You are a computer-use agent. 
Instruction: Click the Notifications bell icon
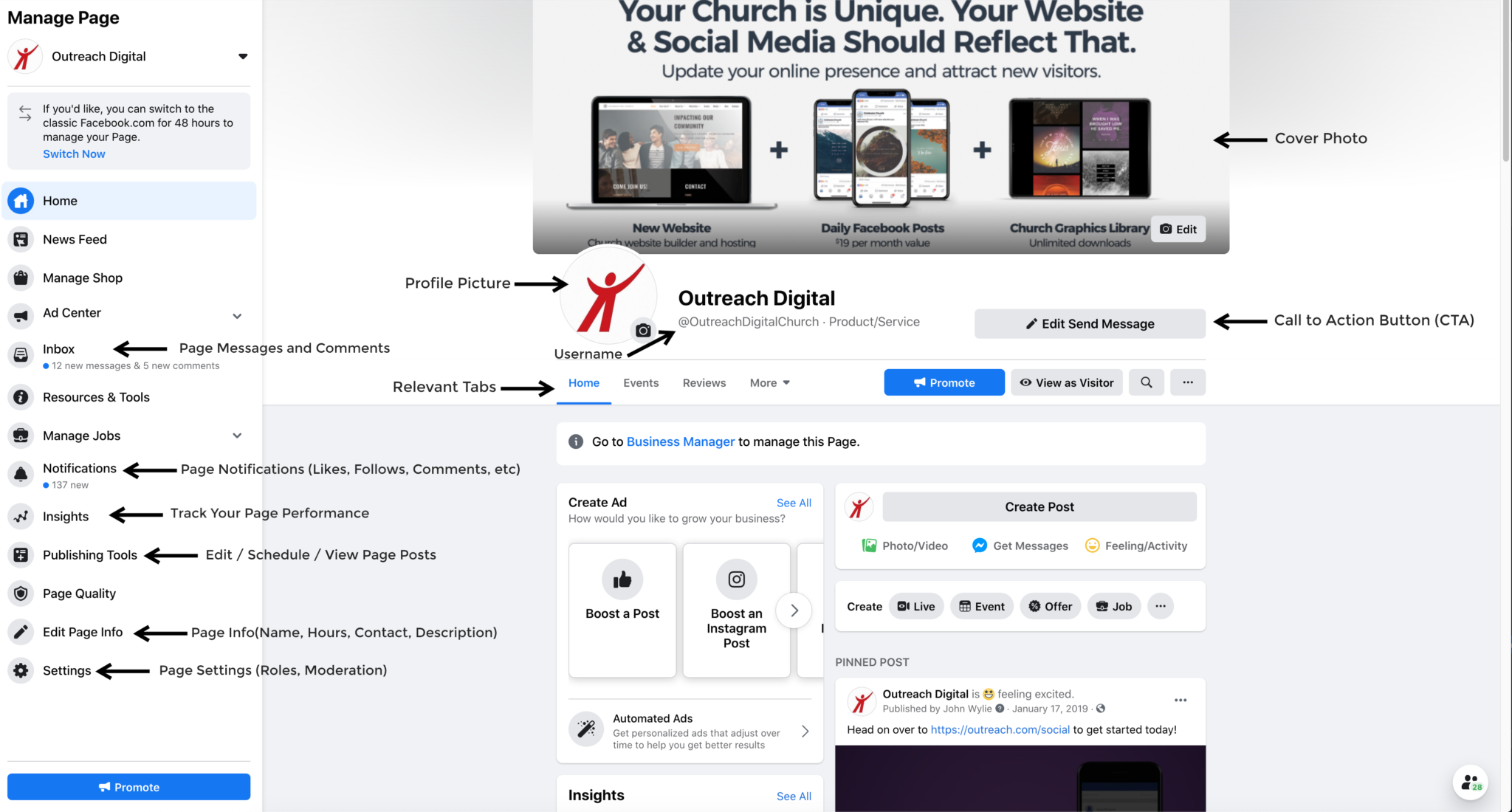(x=21, y=474)
